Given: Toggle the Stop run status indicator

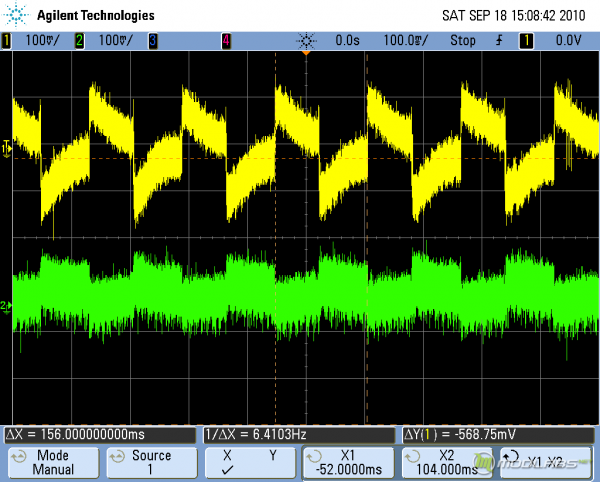Looking at the screenshot, I should [x=462, y=41].
